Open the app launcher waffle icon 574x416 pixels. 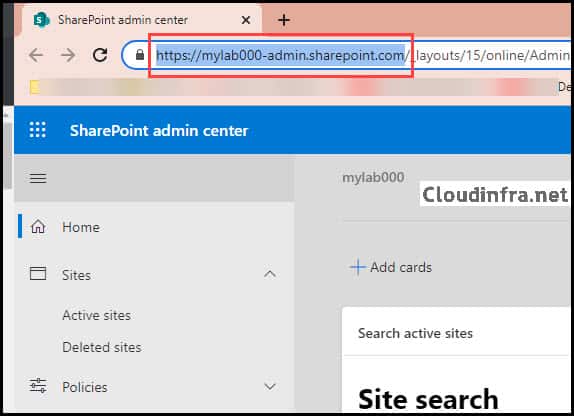point(38,130)
